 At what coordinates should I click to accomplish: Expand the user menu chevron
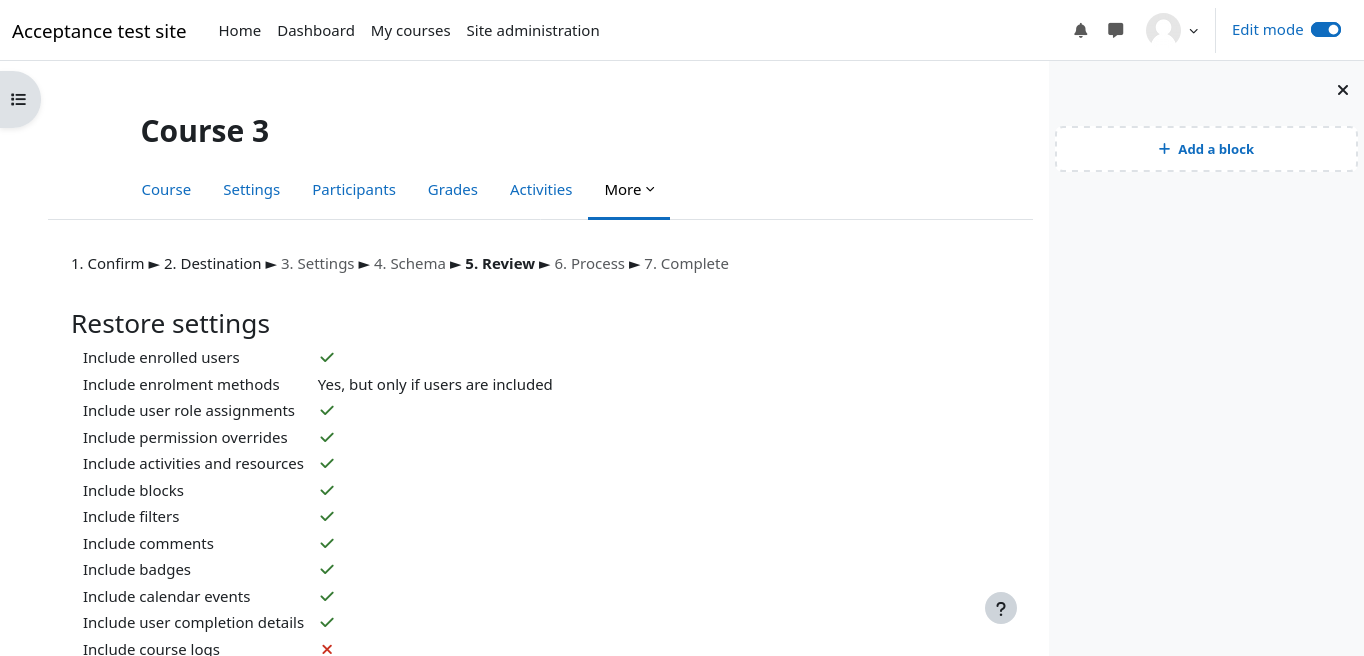pyautogui.click(x=1193, y=31)
